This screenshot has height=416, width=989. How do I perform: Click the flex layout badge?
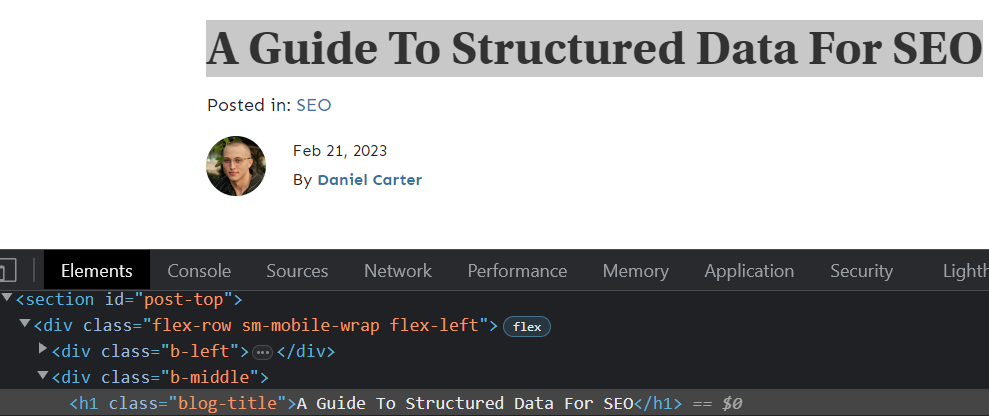(527, 326)
